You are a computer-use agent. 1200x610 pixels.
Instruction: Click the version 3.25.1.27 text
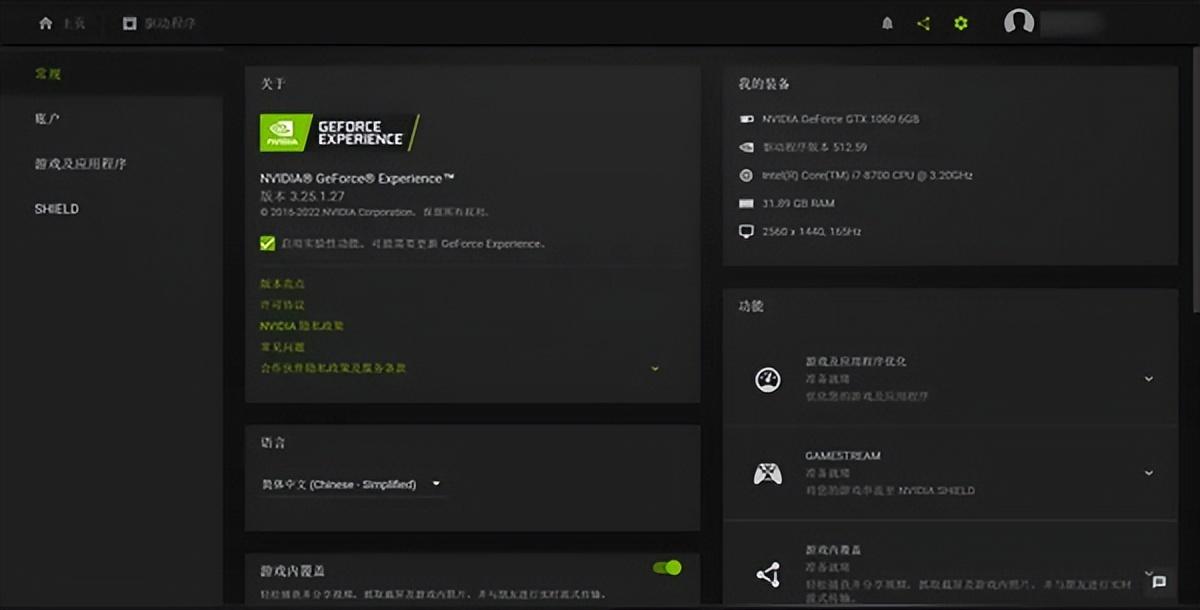click(302, 196)
